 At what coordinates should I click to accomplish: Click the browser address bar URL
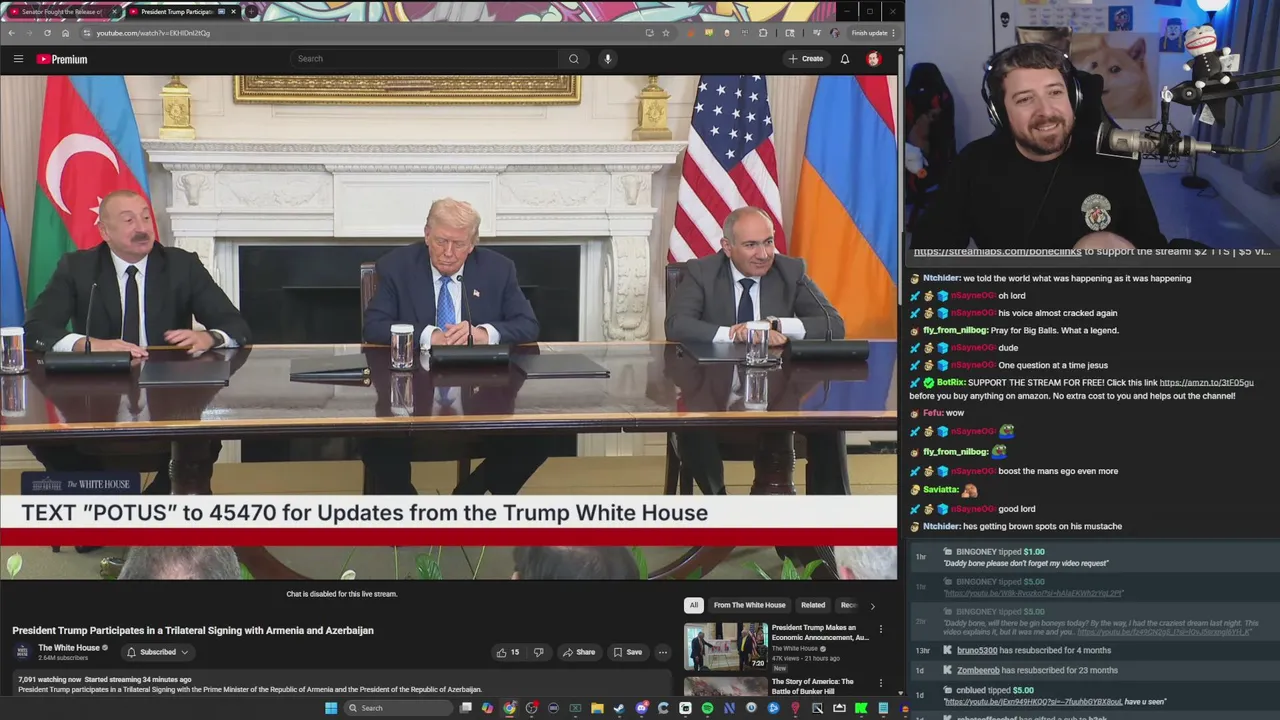click(x=153, y=33)
